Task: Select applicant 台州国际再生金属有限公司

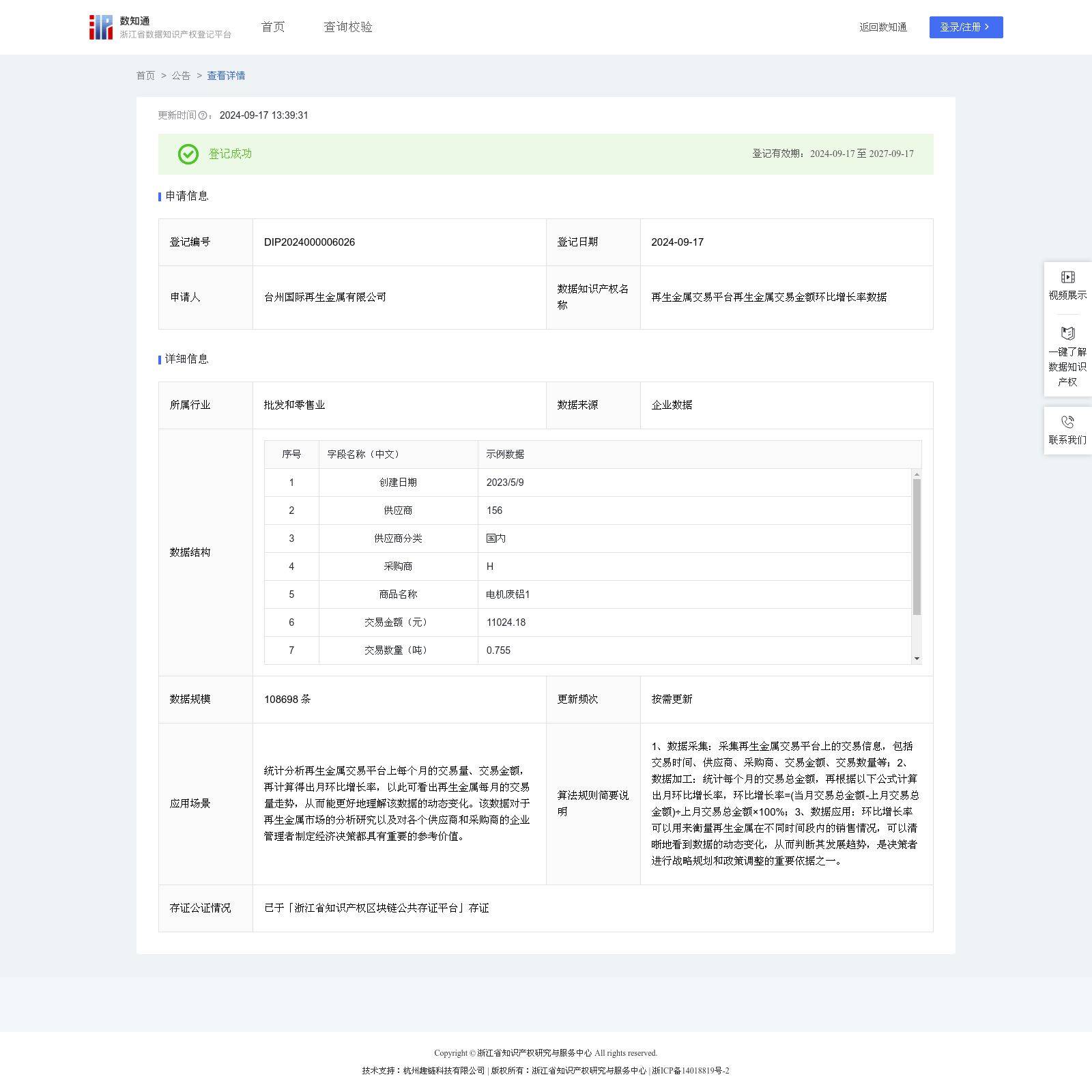Action: tap(325, 297)
